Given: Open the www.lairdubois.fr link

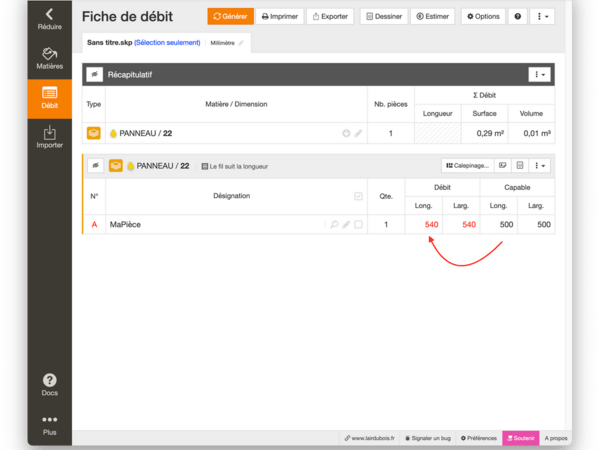Looking at the screenshot, I should tap(370, 438).
